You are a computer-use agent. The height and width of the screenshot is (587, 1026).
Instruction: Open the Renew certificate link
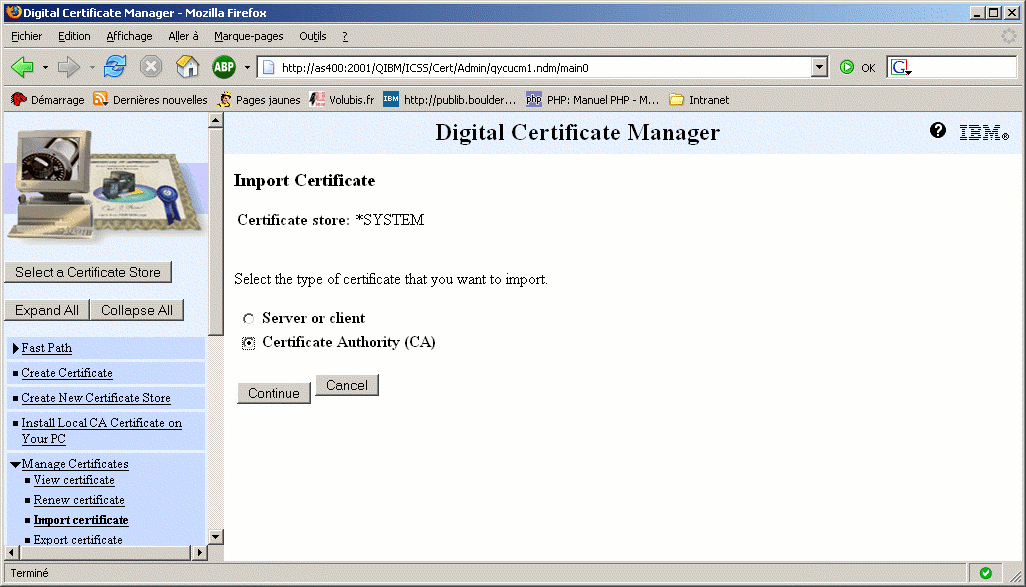(x=79, y=500)
